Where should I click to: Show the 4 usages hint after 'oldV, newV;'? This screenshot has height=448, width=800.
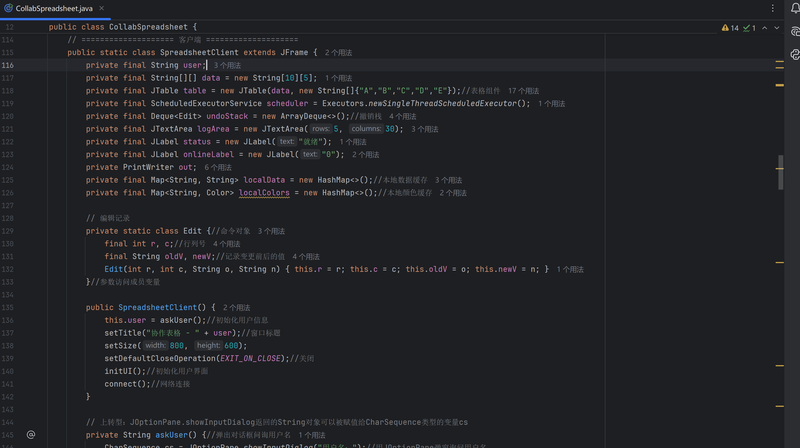tap(306, 257)
